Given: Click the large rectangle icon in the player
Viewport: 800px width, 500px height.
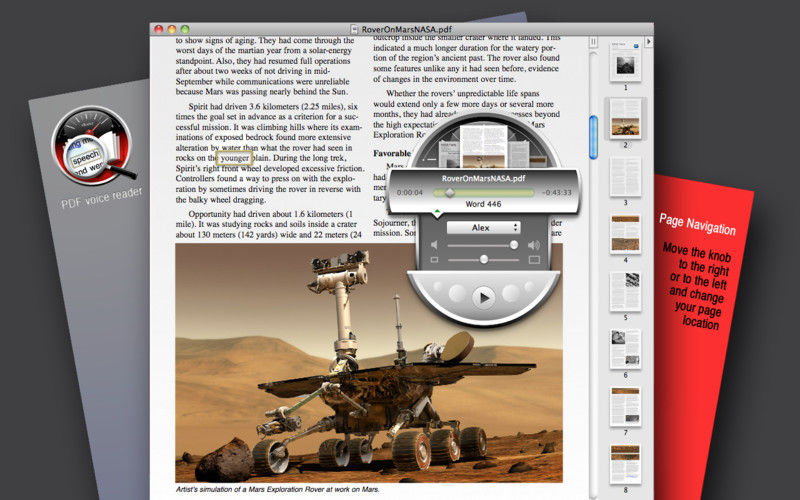Looking at the screenshot, I should coord(534,260).
